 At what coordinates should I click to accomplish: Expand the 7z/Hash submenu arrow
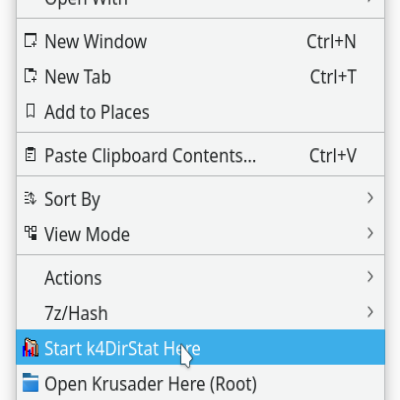pos(370,312)
